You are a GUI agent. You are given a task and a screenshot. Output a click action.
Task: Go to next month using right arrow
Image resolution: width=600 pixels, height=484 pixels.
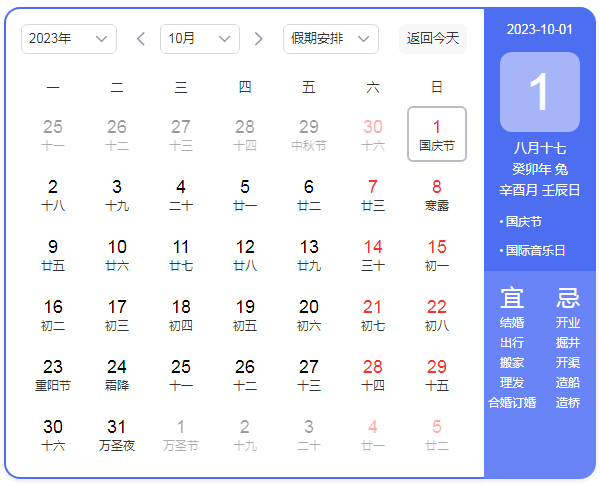pos(259,39)
